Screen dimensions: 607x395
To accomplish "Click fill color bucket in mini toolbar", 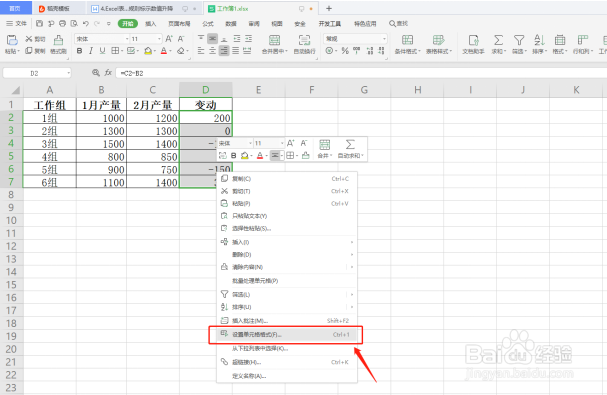I will pyautogui.click(x=244, y=156).
